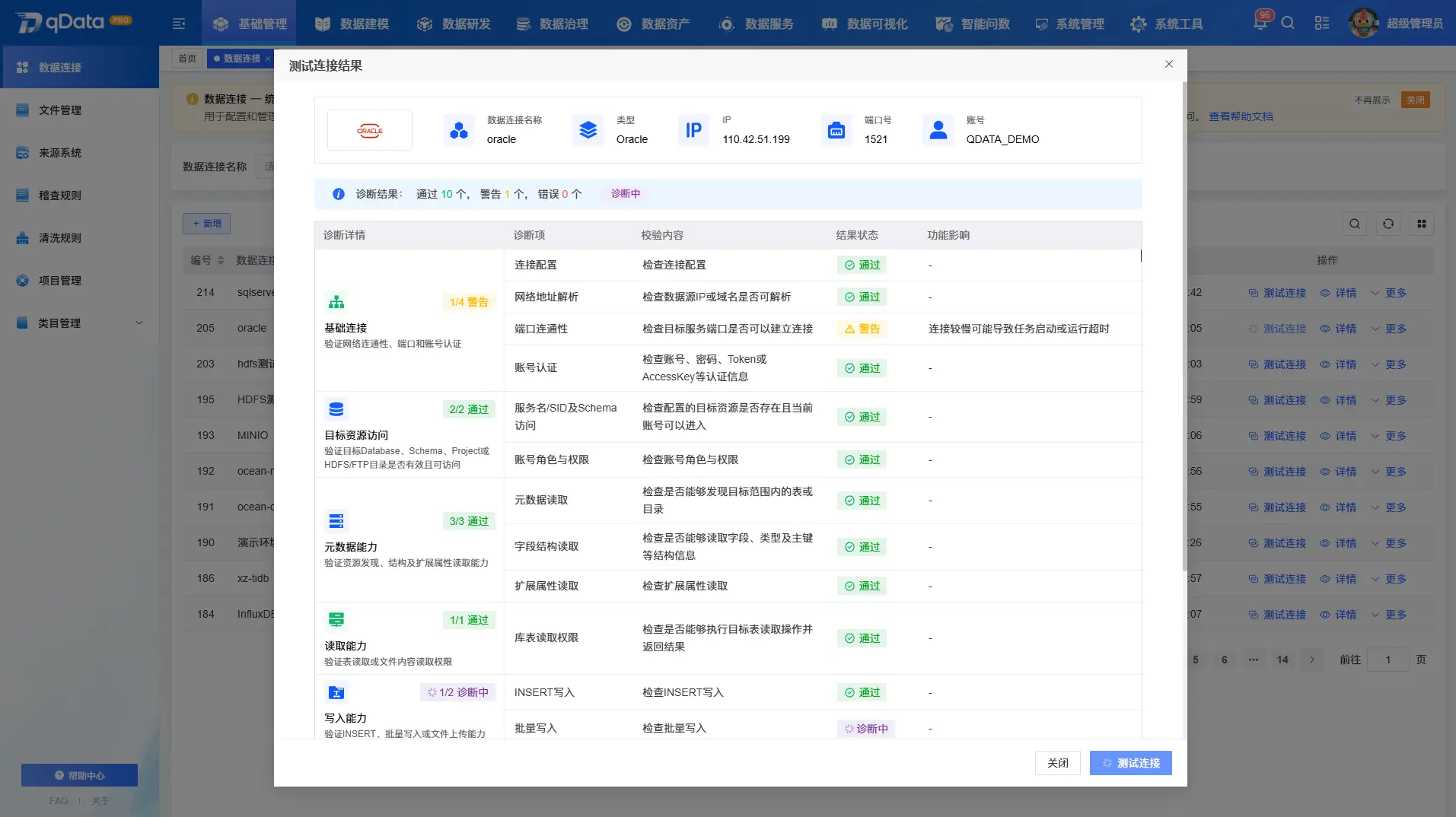The image size is (1456, 817).
Task: Click the write capability icon
Action: tap(336, 692)
